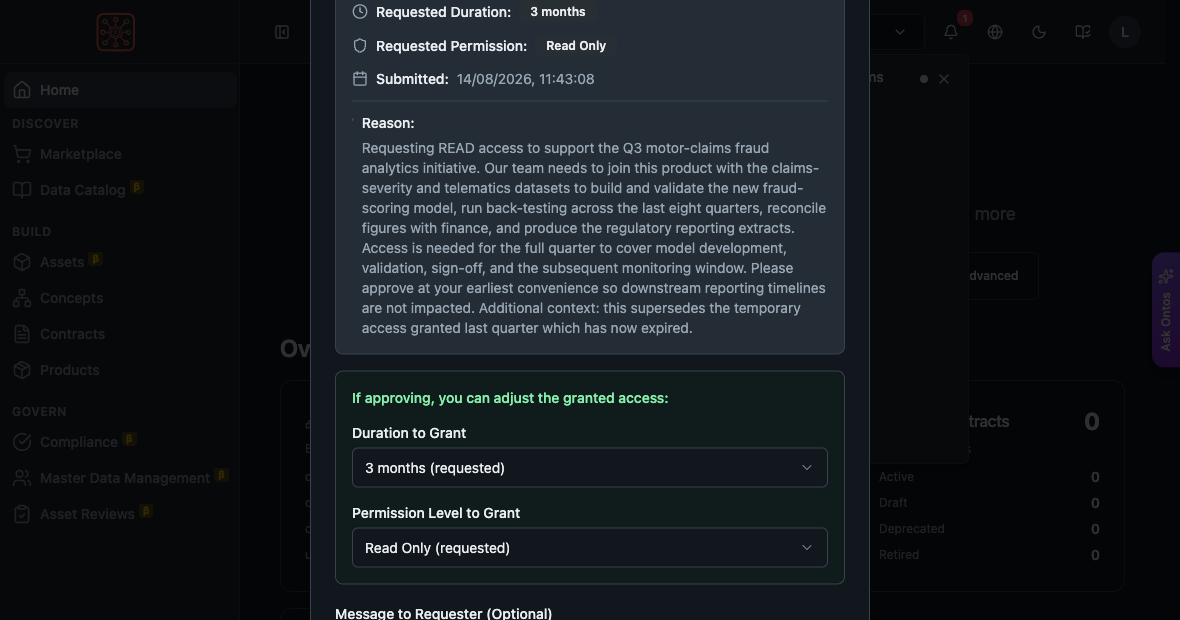
Task: Open the notifications bell
Action: [x=951, y=32]
